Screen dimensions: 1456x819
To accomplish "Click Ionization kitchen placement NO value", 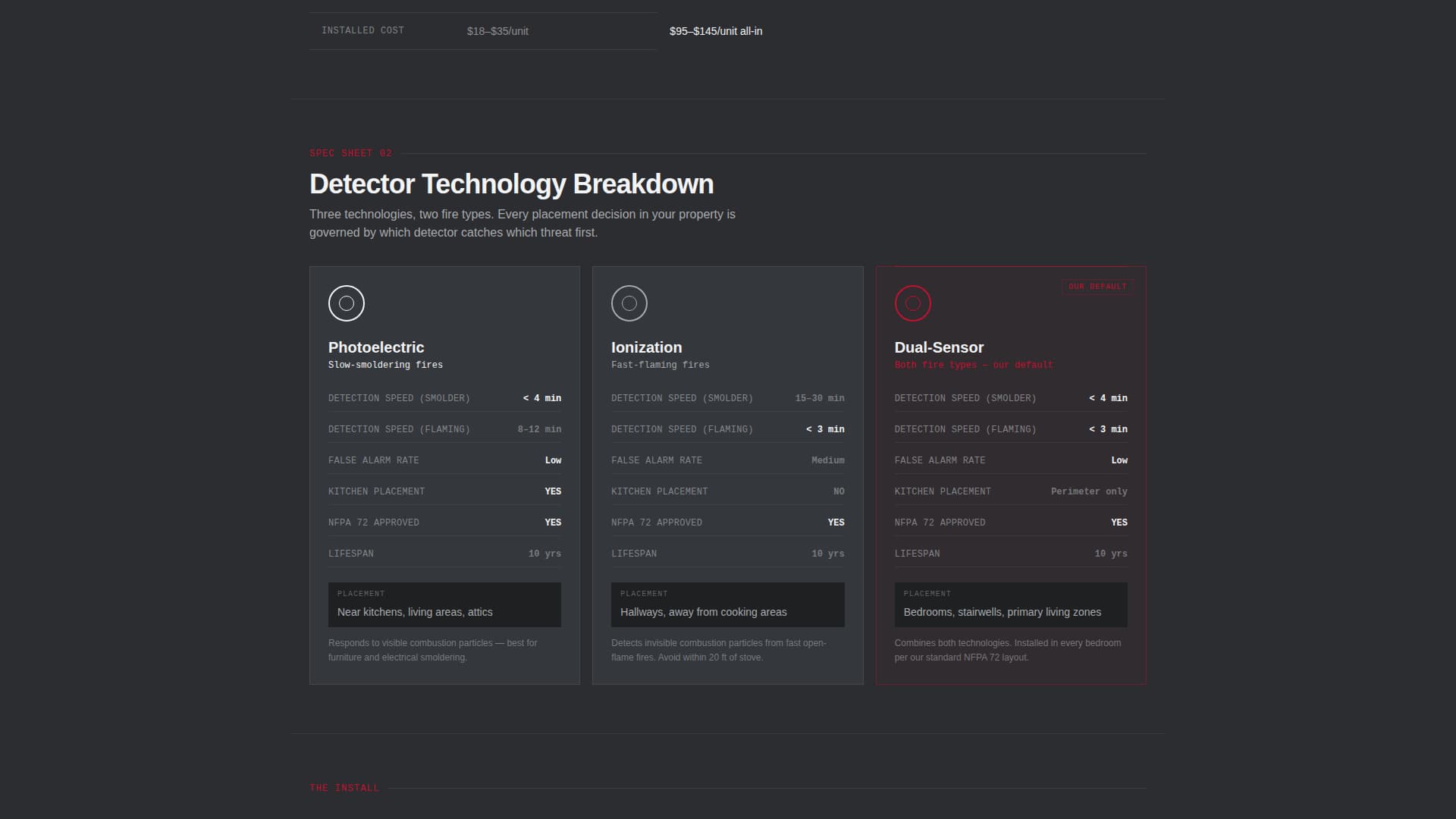I will (x=838, y=491).
